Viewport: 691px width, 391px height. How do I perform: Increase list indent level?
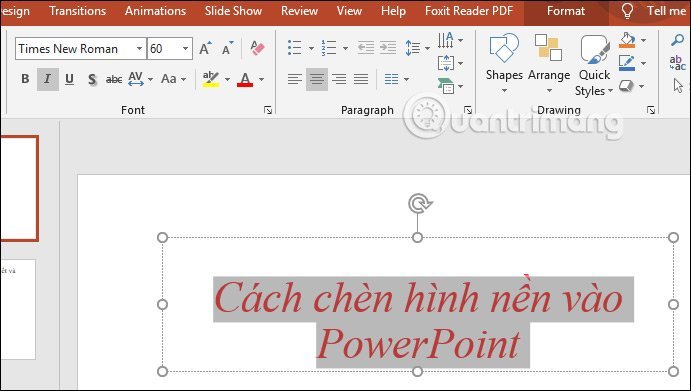point(388,48)
